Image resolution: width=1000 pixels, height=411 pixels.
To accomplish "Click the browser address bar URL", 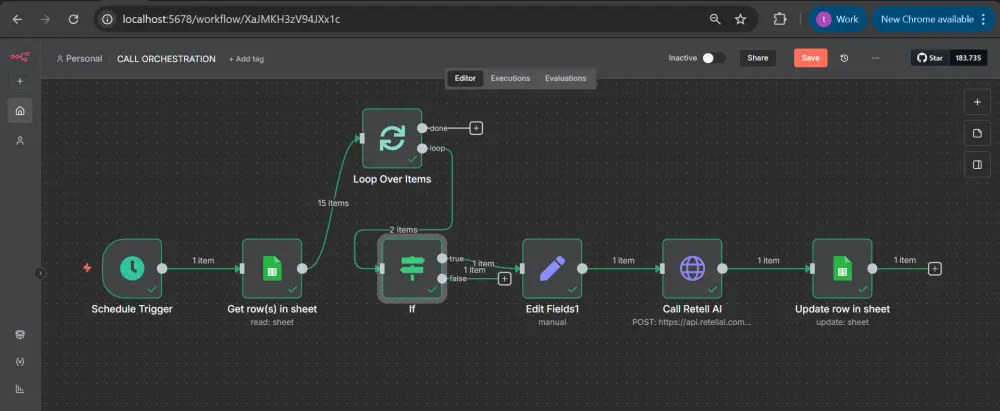I will [x=232, y=19].
